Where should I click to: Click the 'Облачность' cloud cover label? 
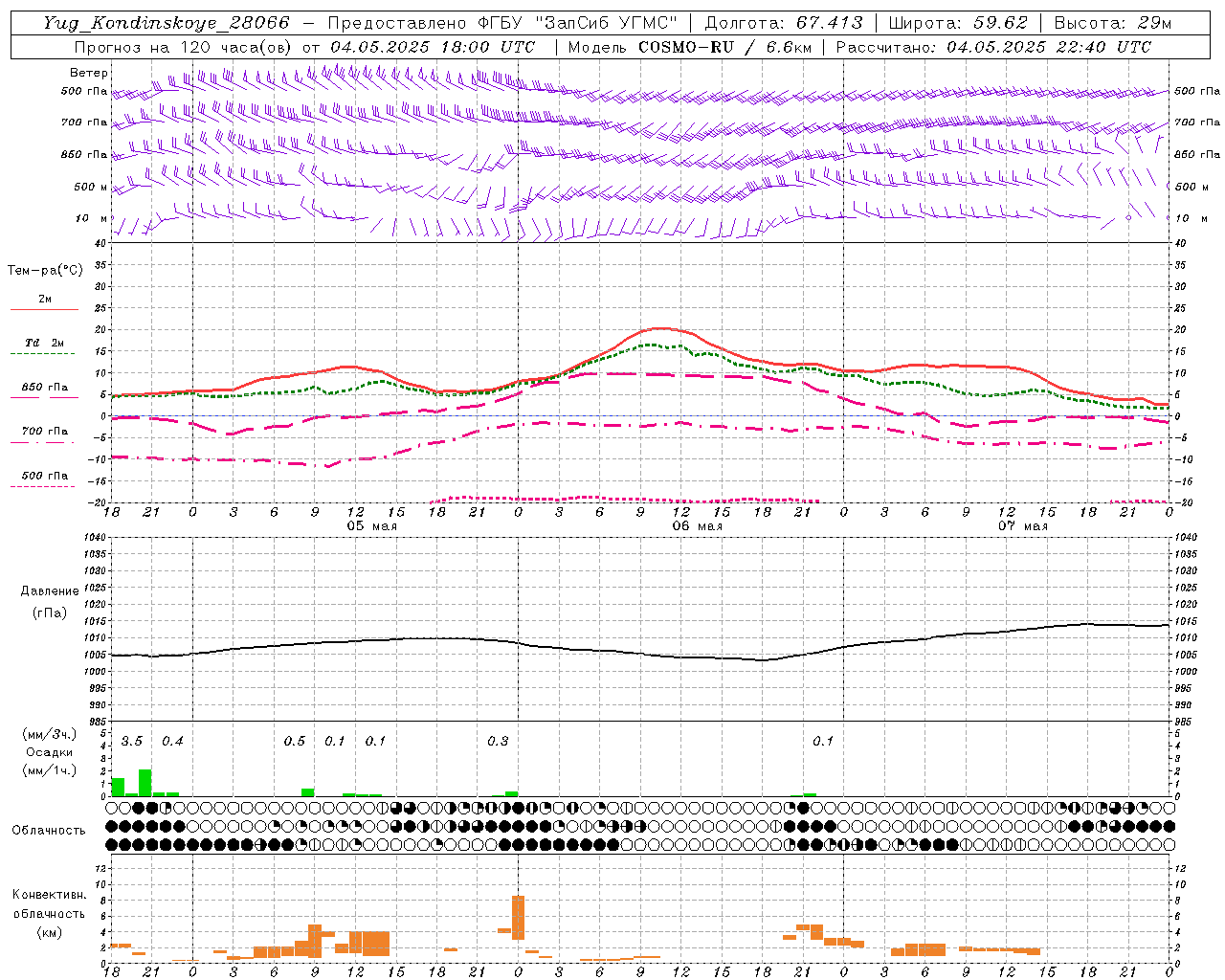coord(49,831)
